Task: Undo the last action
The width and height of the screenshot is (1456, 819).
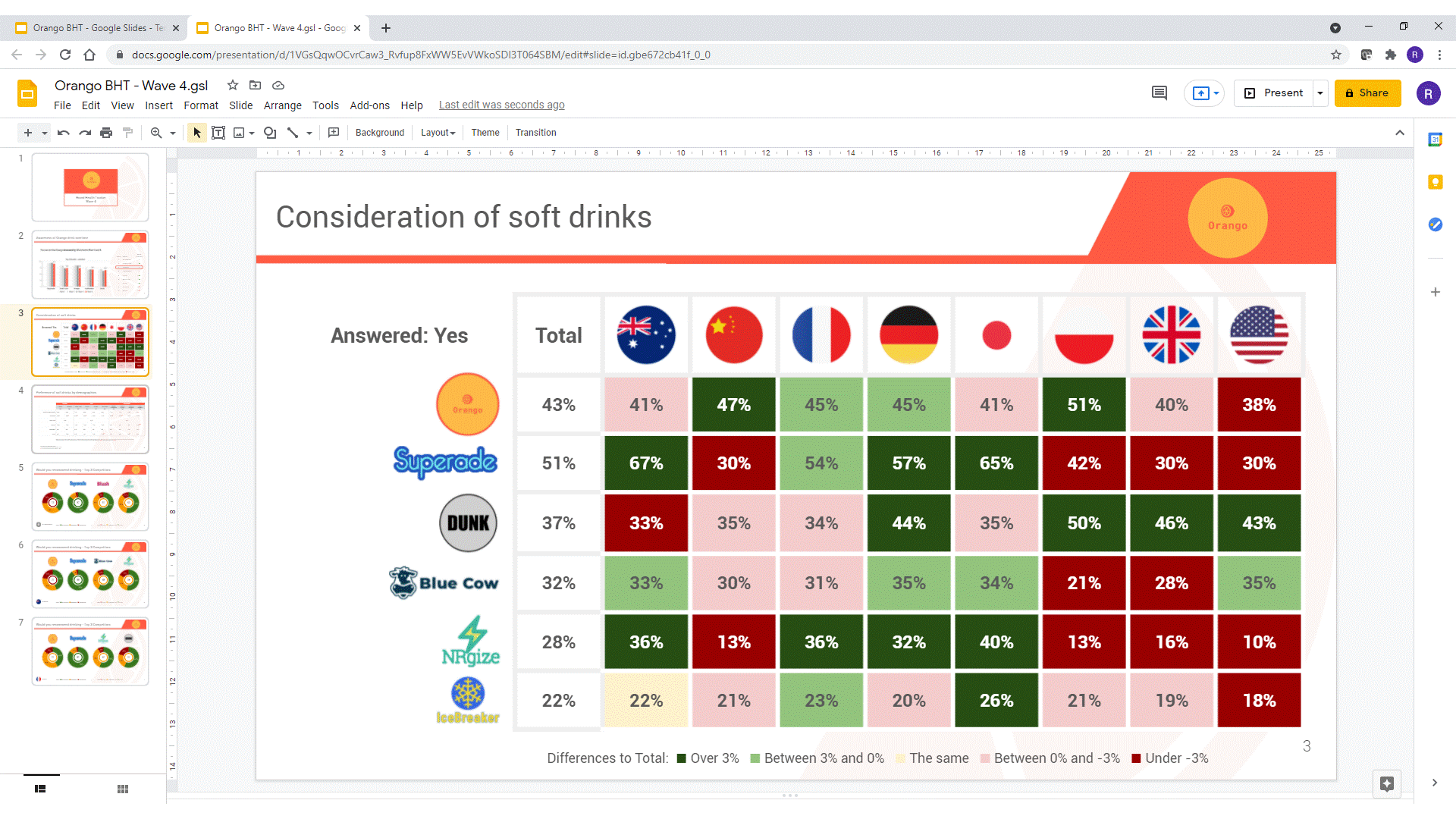Action: click(x=64, y=133)
